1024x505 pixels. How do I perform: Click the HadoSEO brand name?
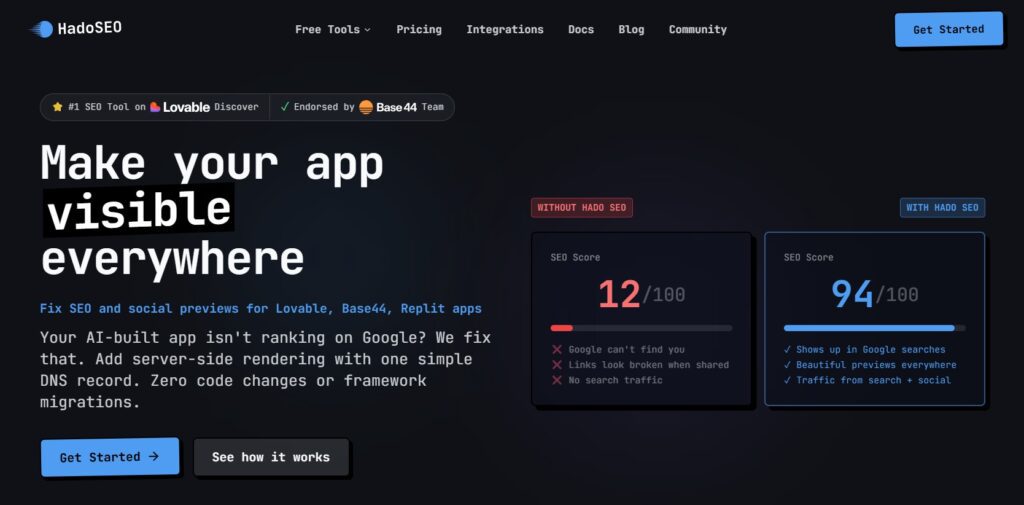[x=89, y=28]
